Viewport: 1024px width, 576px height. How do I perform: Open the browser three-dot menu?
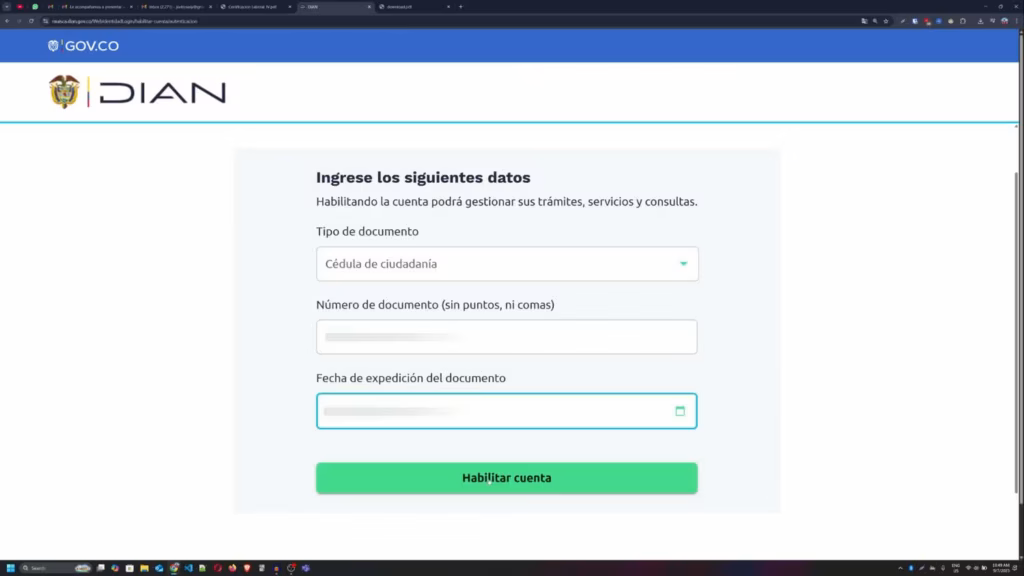pos(1016,21)
